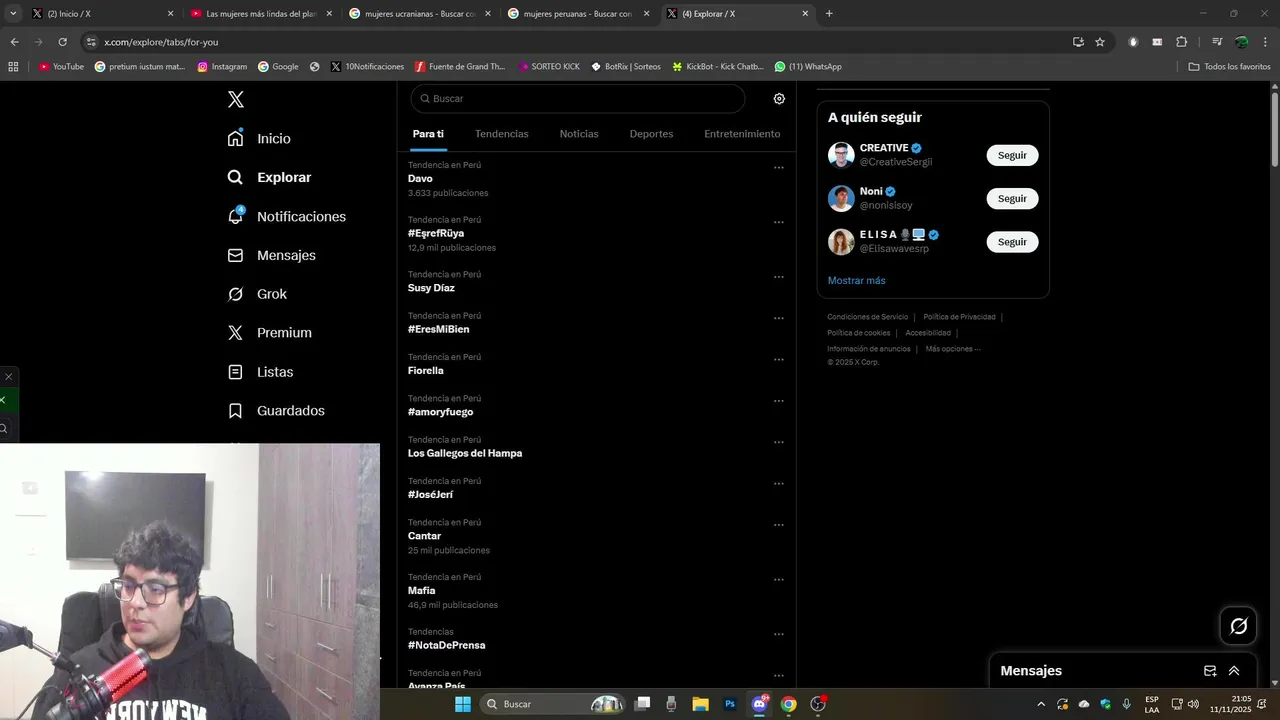1280x720 pixels.
Task: Open Chrome three-dot menu
Action: [x=1264, y=42]
